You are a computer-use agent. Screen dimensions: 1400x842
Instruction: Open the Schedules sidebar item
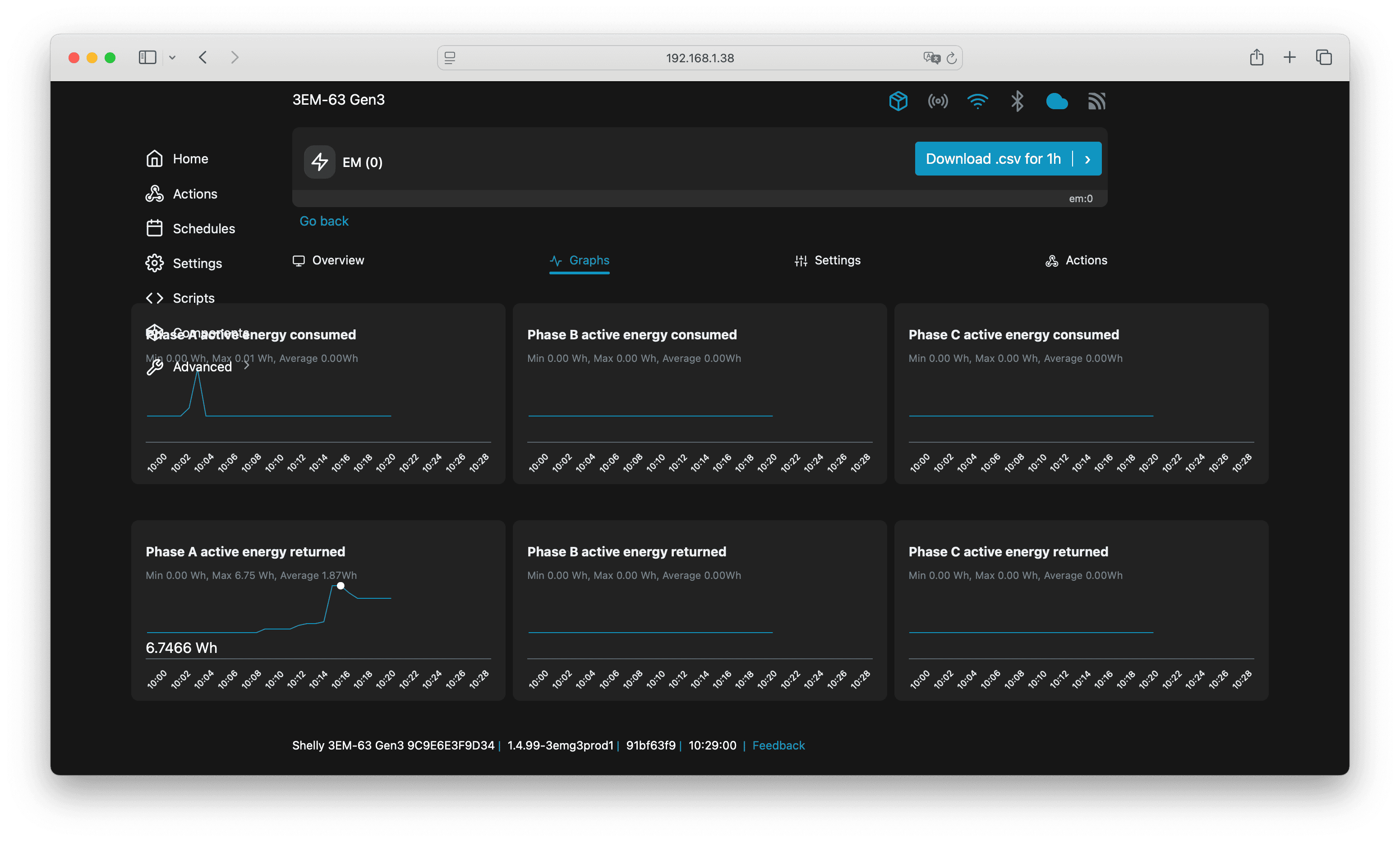click(190, 229)
